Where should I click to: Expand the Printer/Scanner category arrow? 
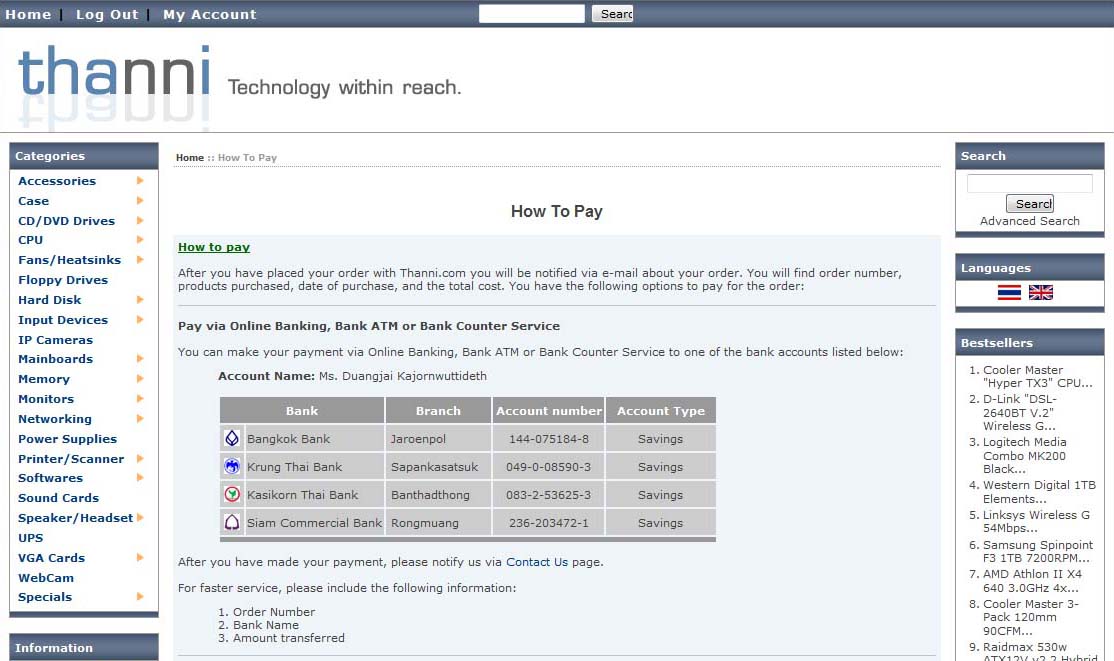click(140, 458)
